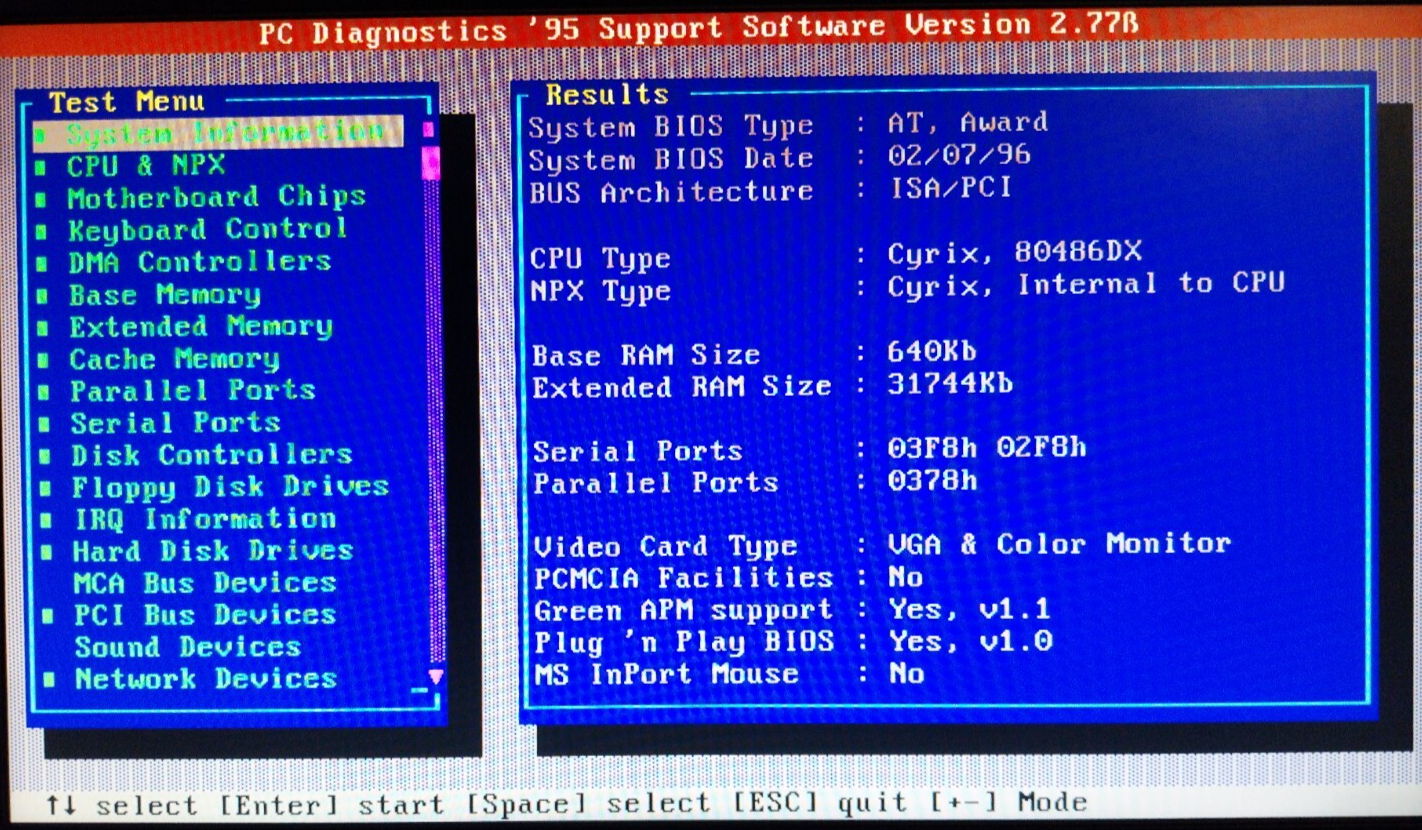The height and width of the screenshot is (830, 1422).
Task: Toggle selection marker beside Serial Ports
Action: point(44,425)
